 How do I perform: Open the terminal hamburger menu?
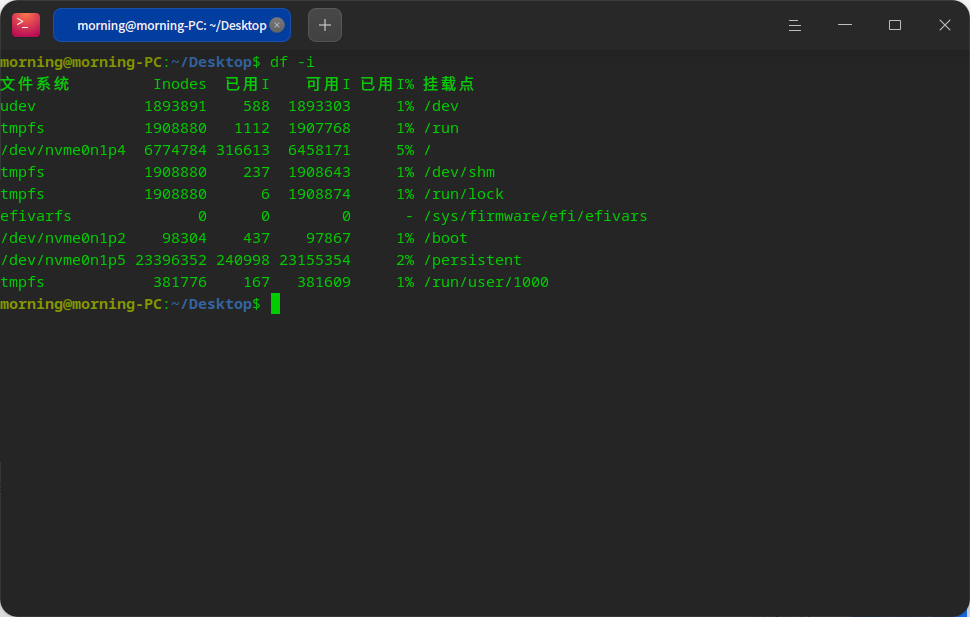point(795,25)
